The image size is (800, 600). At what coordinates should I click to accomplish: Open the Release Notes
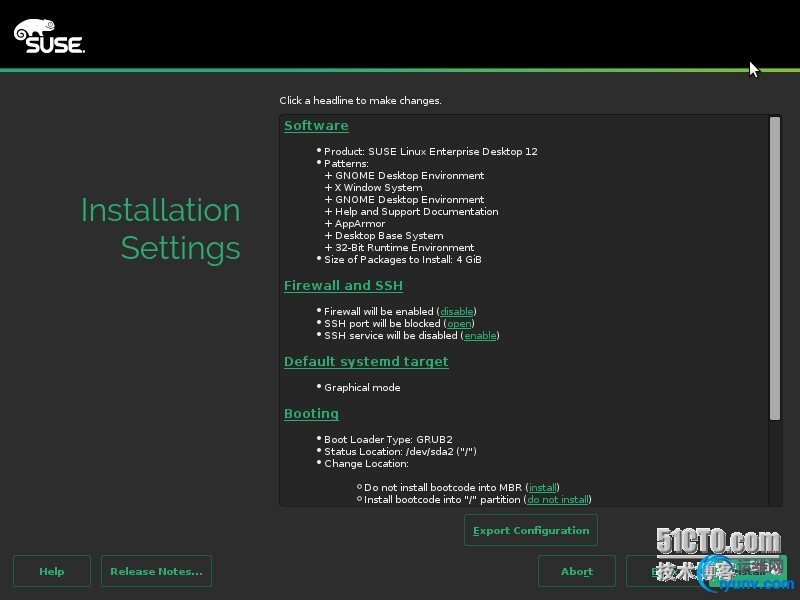(x=156, y=571)
